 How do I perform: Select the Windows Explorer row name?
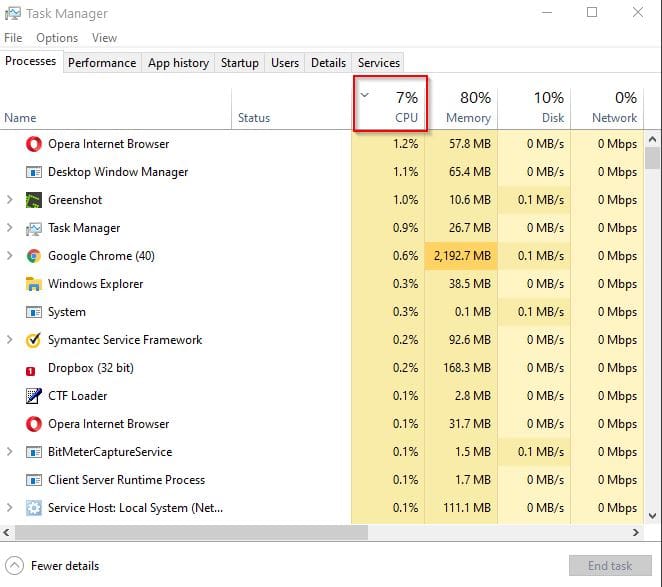[x=95, y=284]
